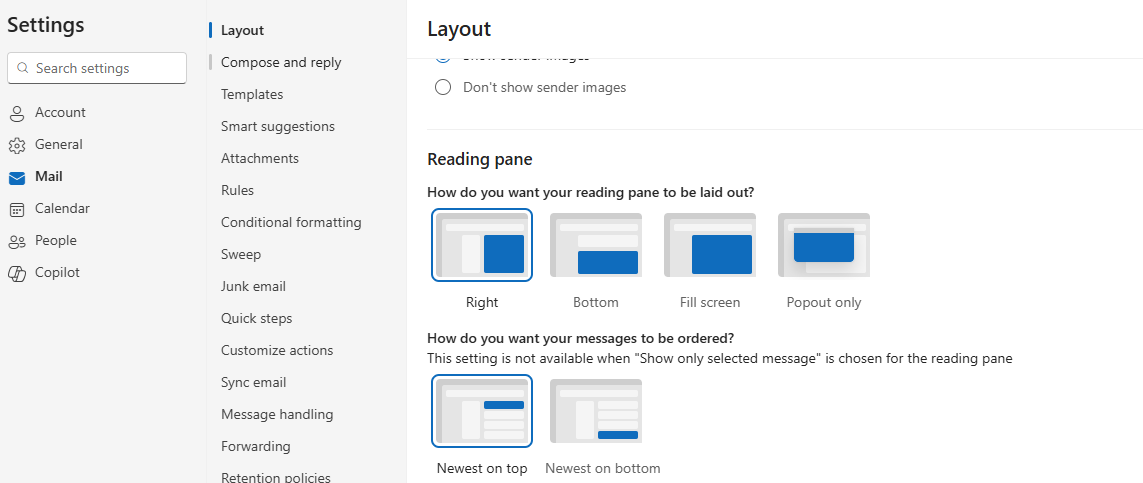Screen dimensions: 1143x483
Task: Click the Account person icon
Action: [x=17, y=113]
